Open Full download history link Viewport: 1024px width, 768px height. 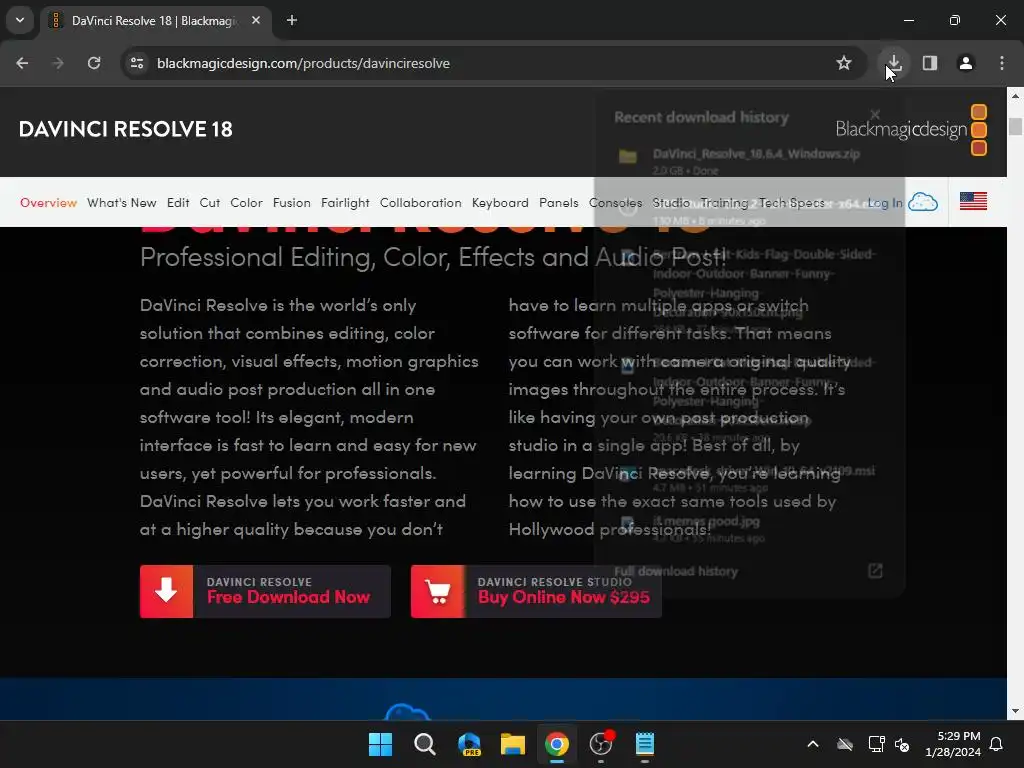pos(676,571)
